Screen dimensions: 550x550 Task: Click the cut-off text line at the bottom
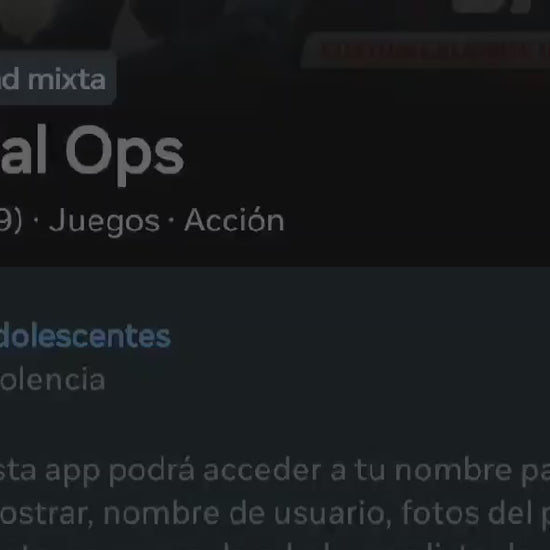point(275,545)
